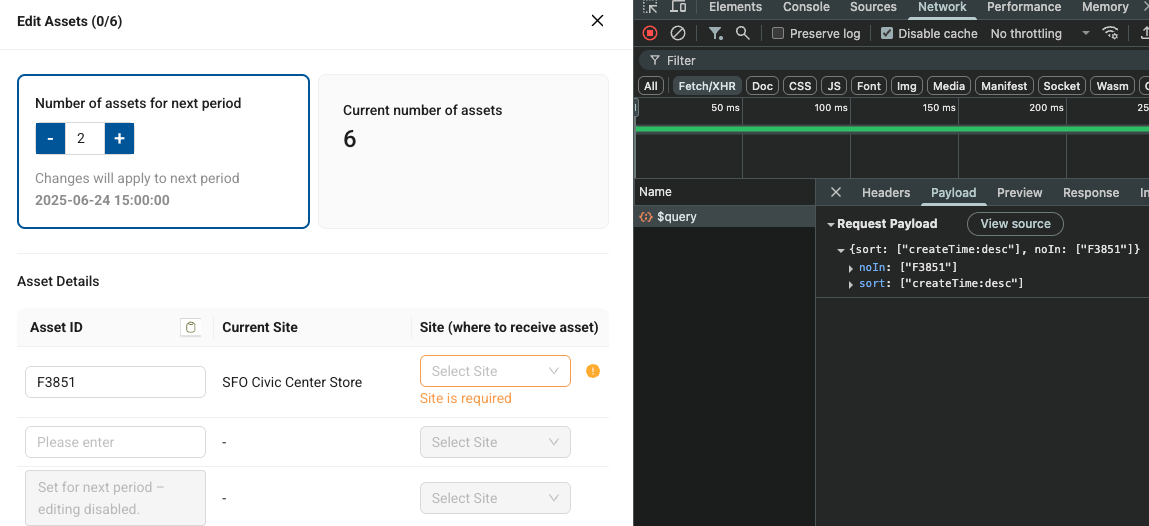Viewport: 1149px width, 526px height.
Task: Open the Preview tab of request details
Action: coord(1019,193)
